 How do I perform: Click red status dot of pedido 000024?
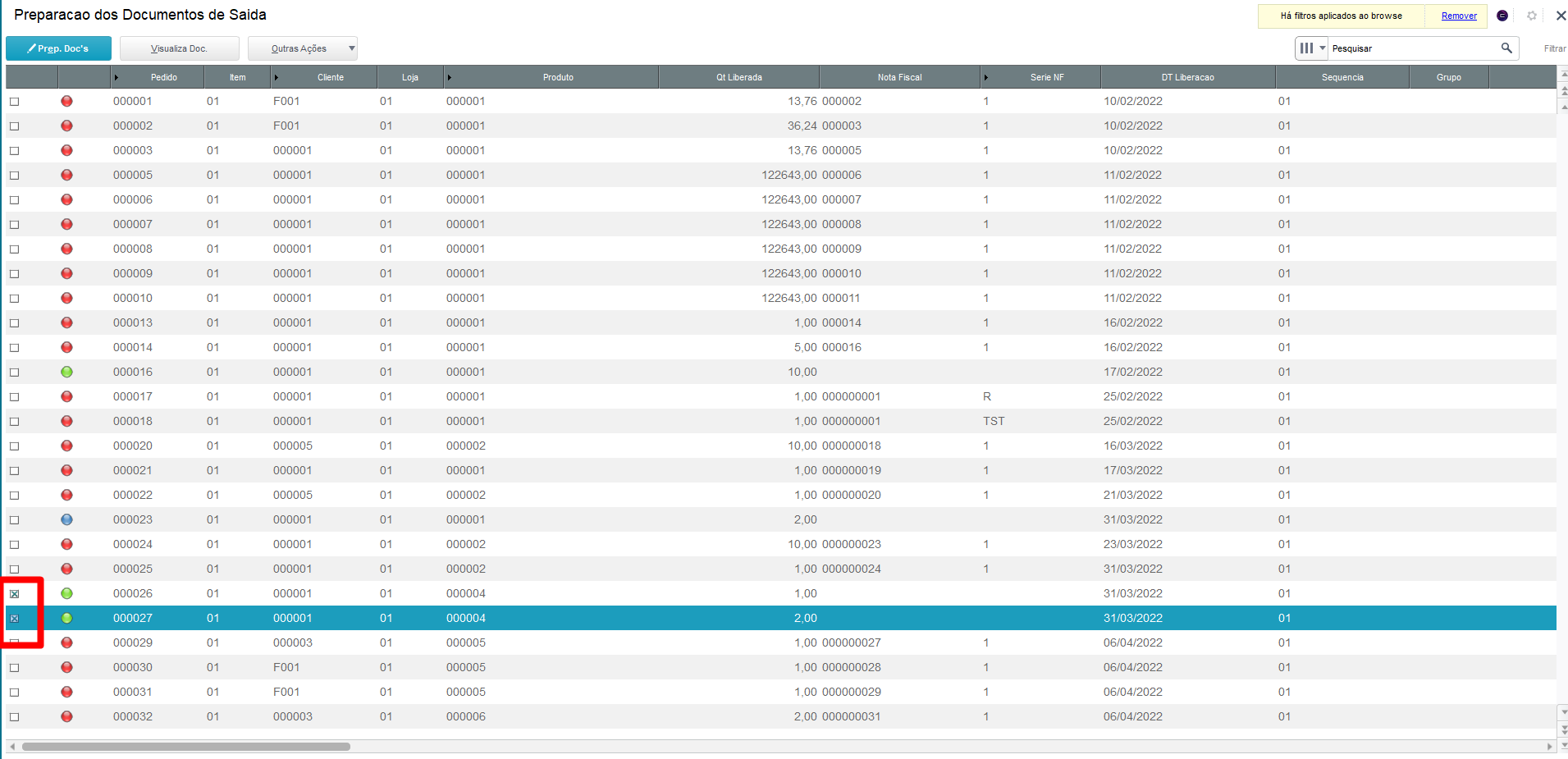[x=66, y=544]
